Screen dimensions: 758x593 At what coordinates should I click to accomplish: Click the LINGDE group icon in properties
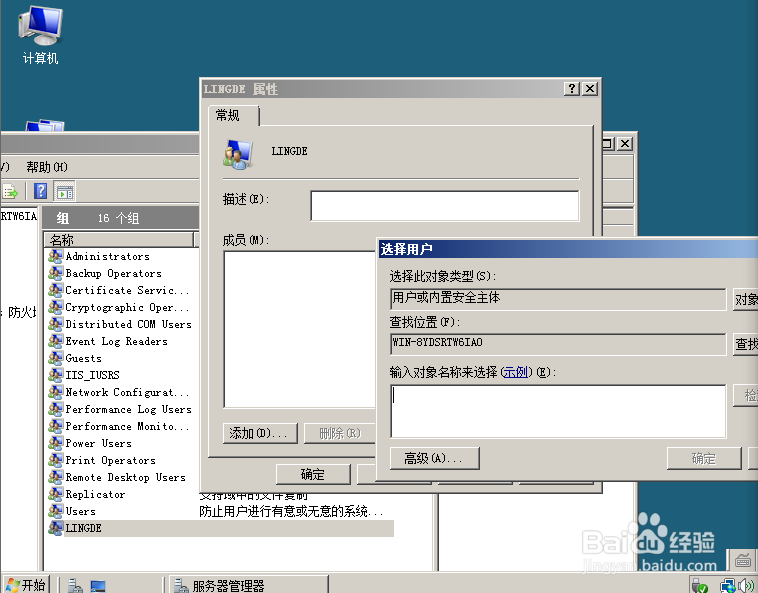[x=238, y=154]
